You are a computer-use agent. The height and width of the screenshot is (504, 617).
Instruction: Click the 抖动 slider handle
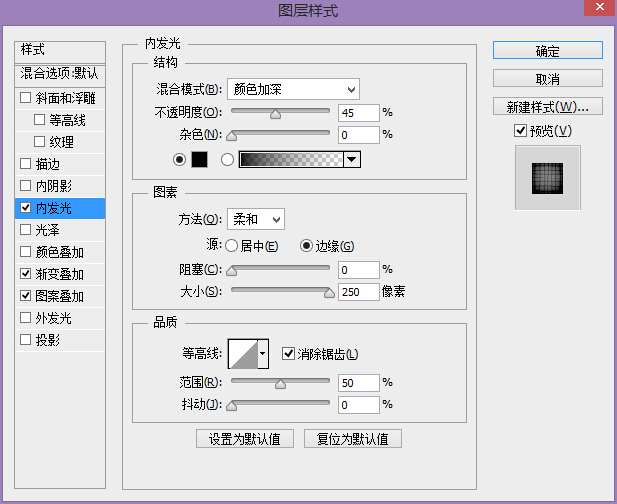[232, 406]
